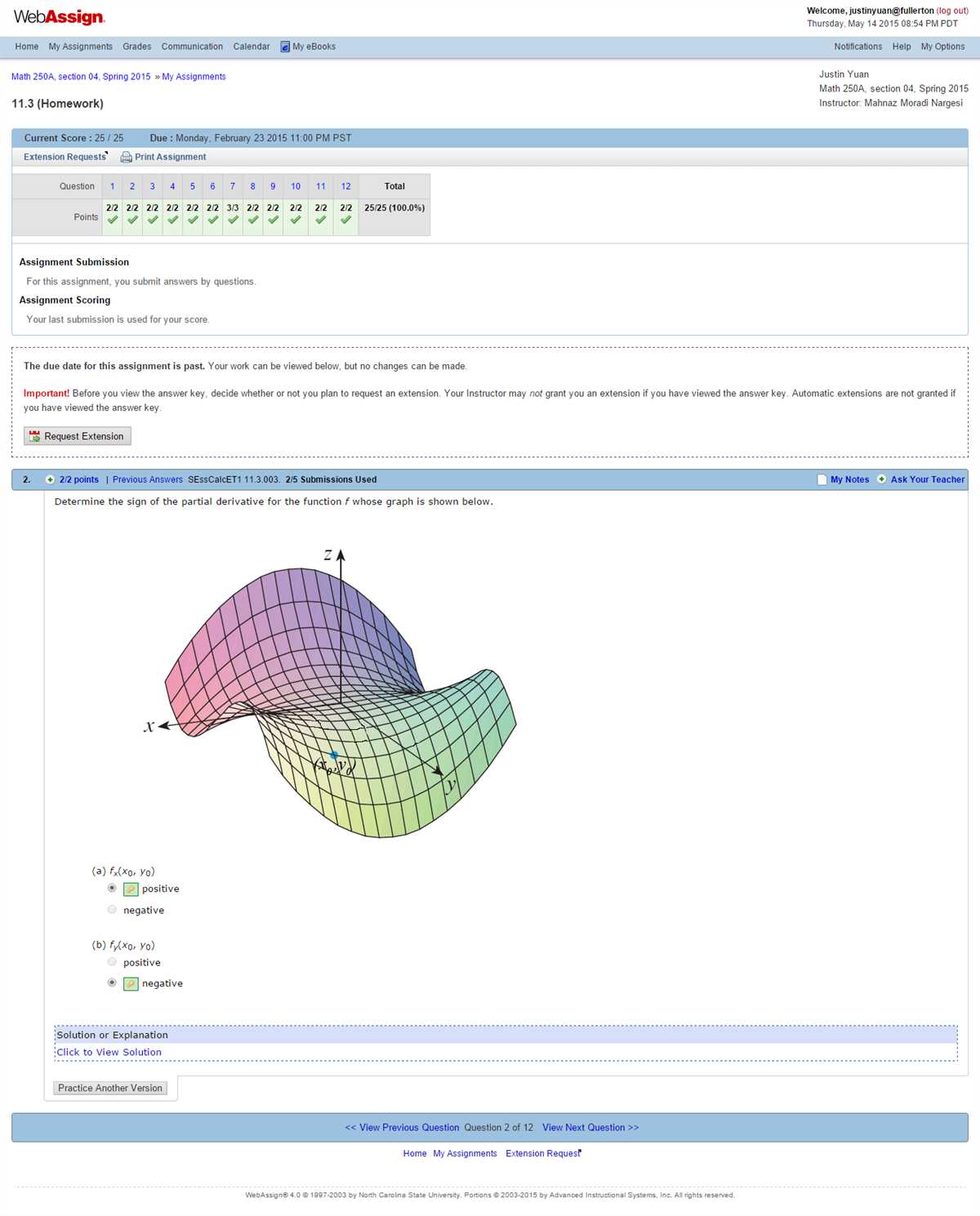Screen dimensions: 980x1216
Task: Click the printer icon beside Print Assignment
Action: [127, 157]
